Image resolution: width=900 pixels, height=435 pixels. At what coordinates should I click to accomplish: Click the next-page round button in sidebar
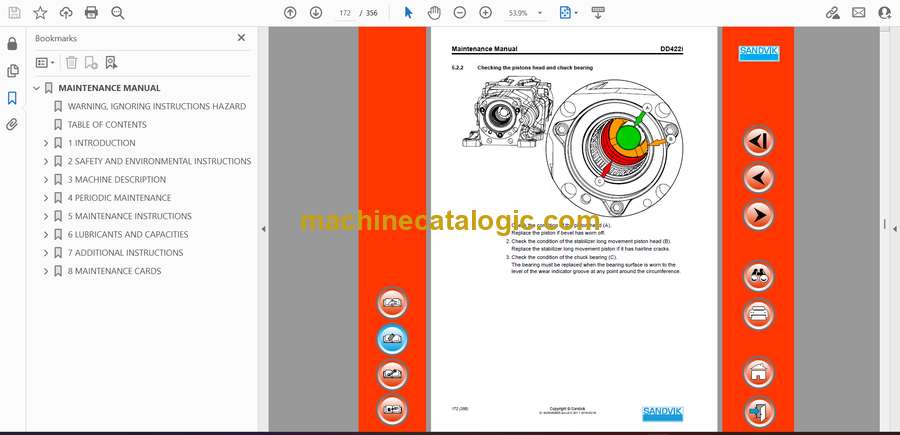coord(758,216)
